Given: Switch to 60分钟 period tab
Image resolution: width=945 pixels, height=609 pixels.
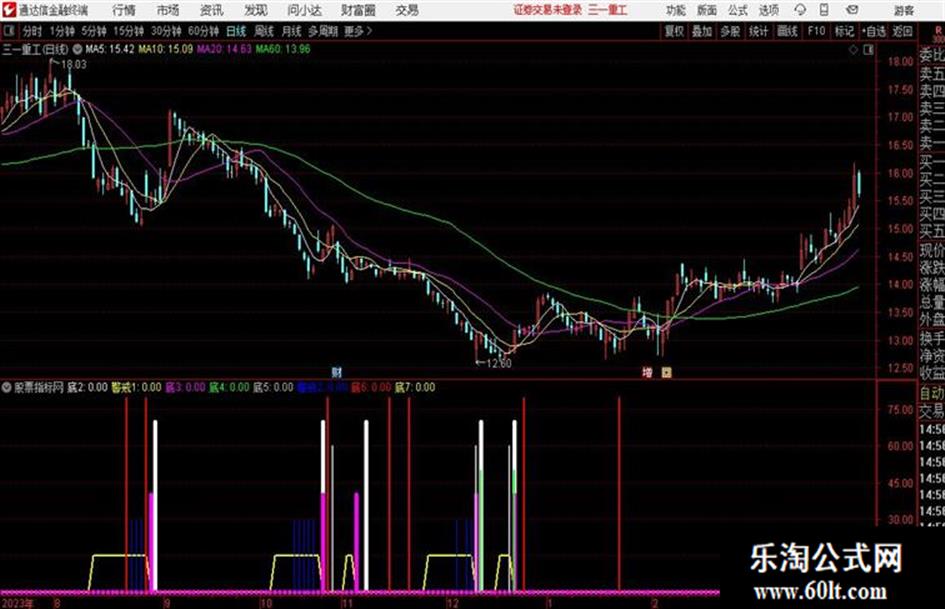Looking at the screenshot, I should click(204, 31).
